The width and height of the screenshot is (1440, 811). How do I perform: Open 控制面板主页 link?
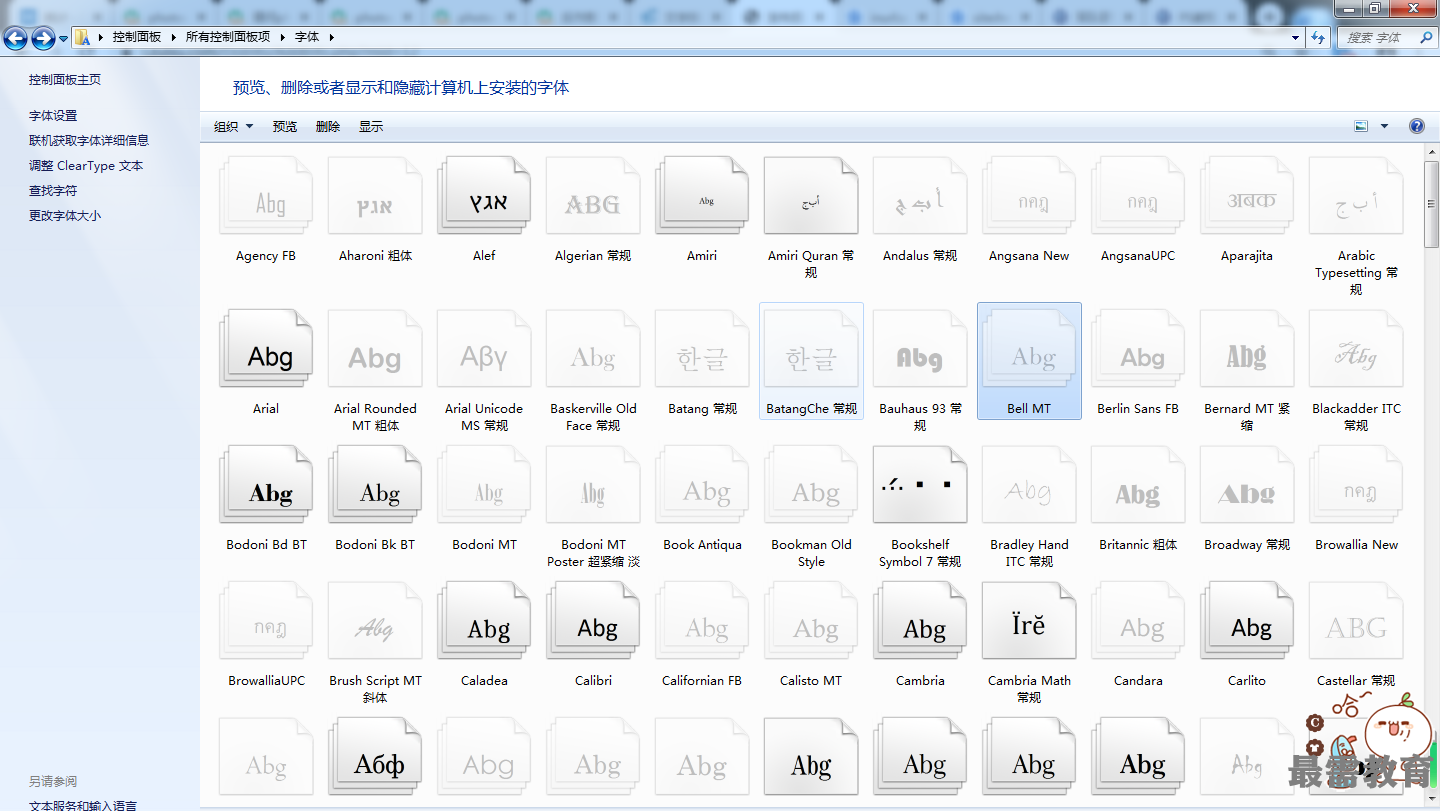(x=65, y=80)
